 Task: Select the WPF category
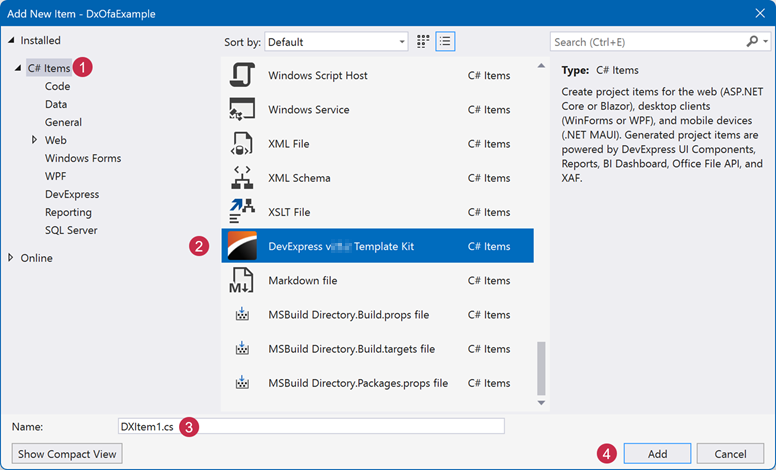(x=55, y=176)
